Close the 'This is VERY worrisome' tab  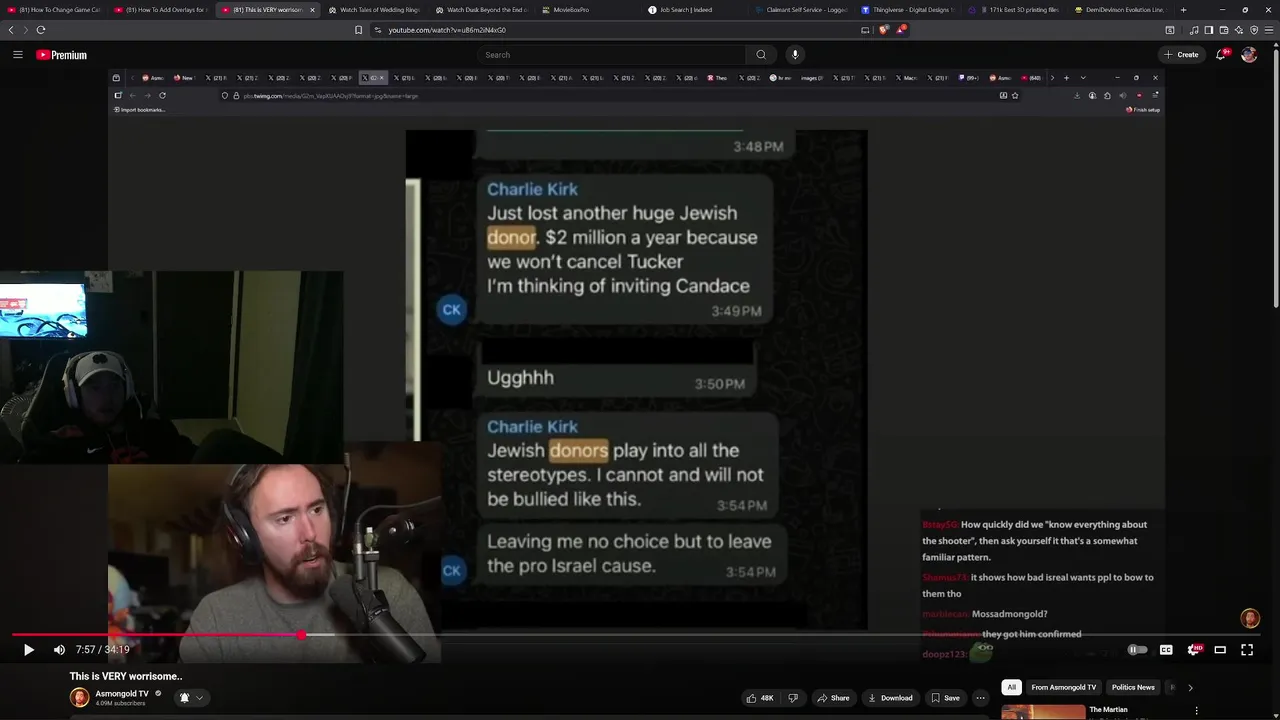(312, 10)
